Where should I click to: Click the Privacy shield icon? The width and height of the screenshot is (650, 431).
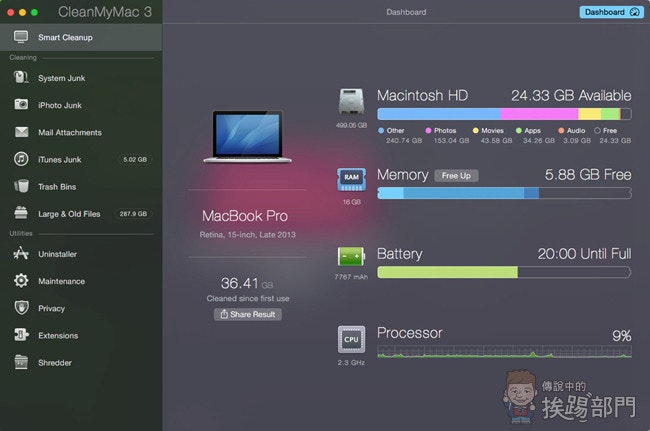21,308
